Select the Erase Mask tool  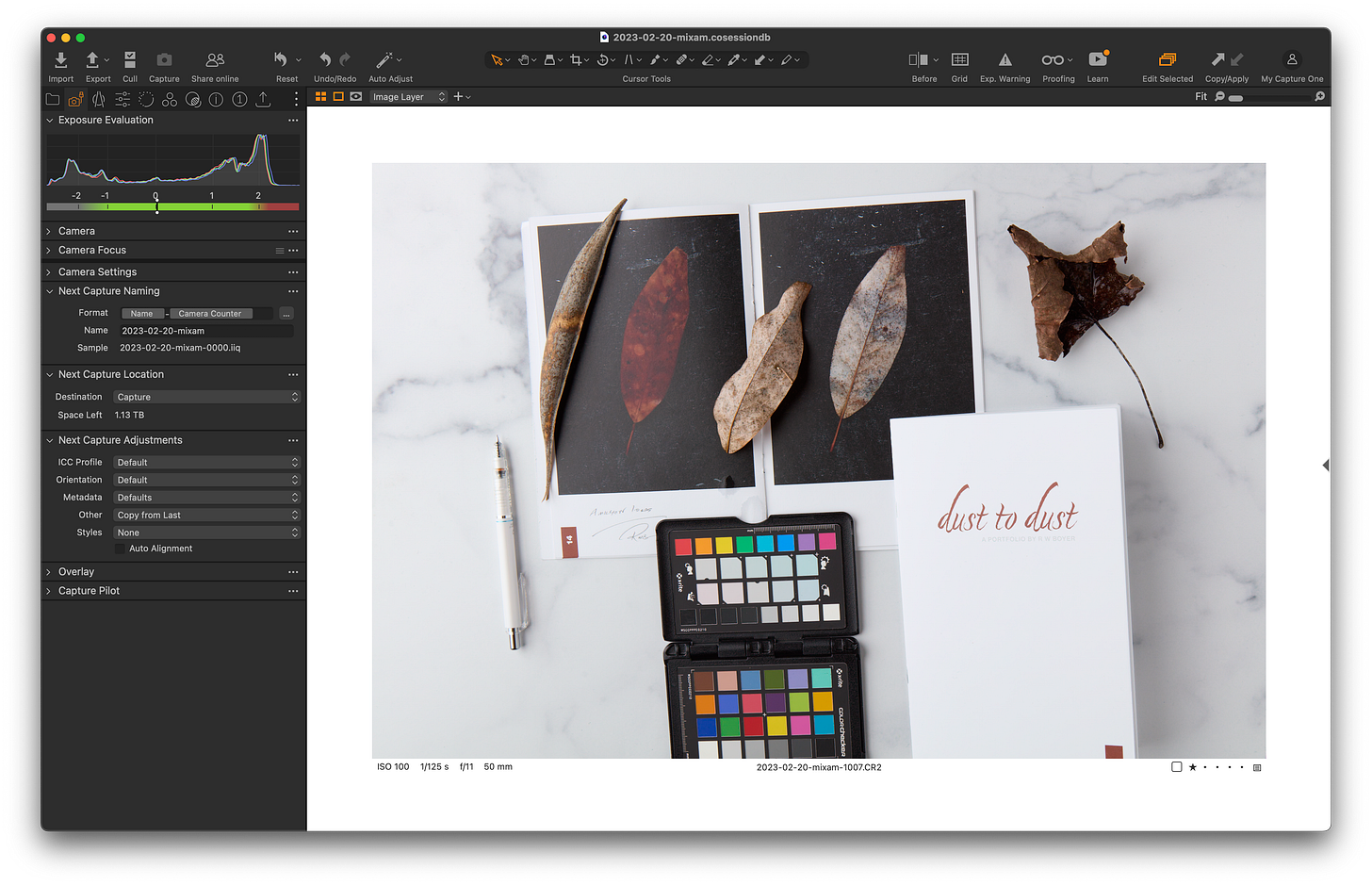coord(708,59)
